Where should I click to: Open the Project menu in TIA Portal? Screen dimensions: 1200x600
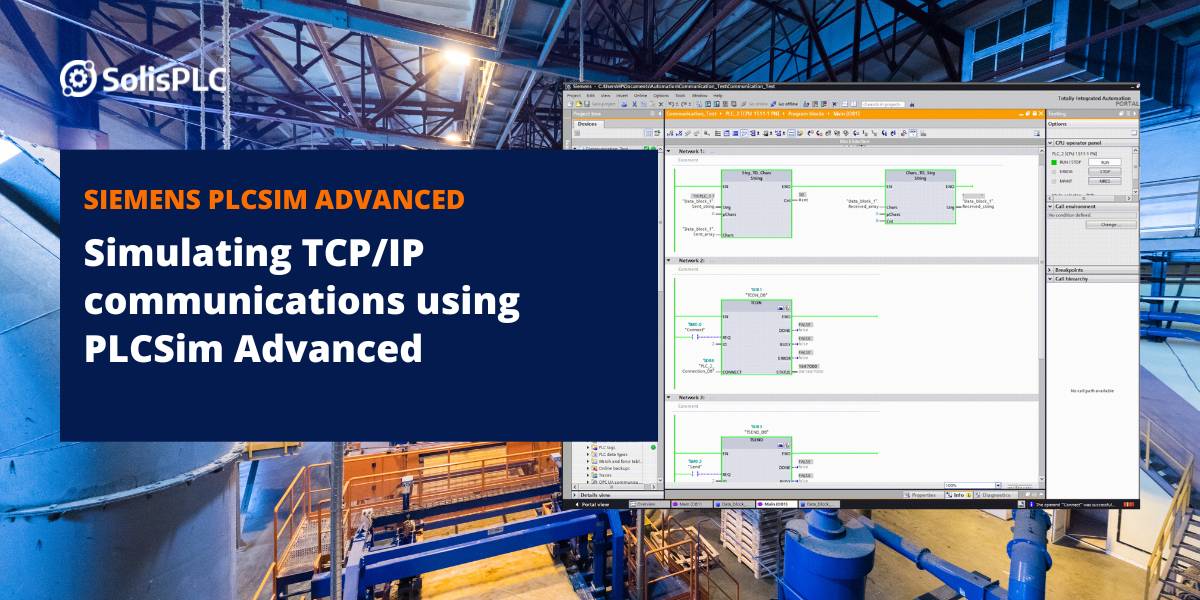(573, 96)
